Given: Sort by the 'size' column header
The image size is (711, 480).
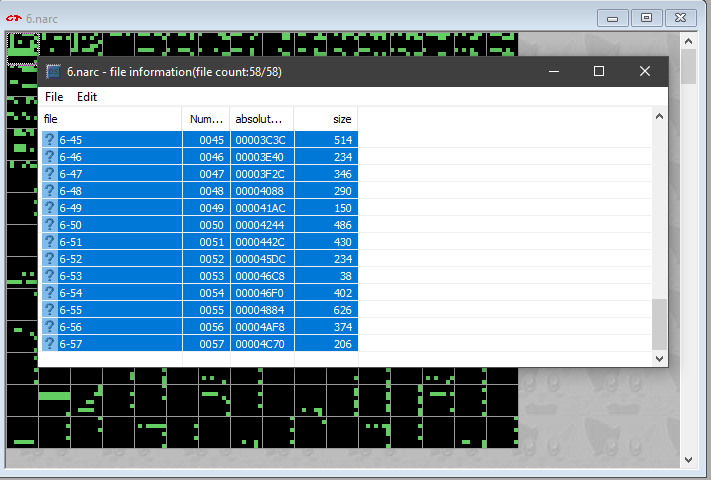Looking at the screenshot, I should click(x=325, y=119).
